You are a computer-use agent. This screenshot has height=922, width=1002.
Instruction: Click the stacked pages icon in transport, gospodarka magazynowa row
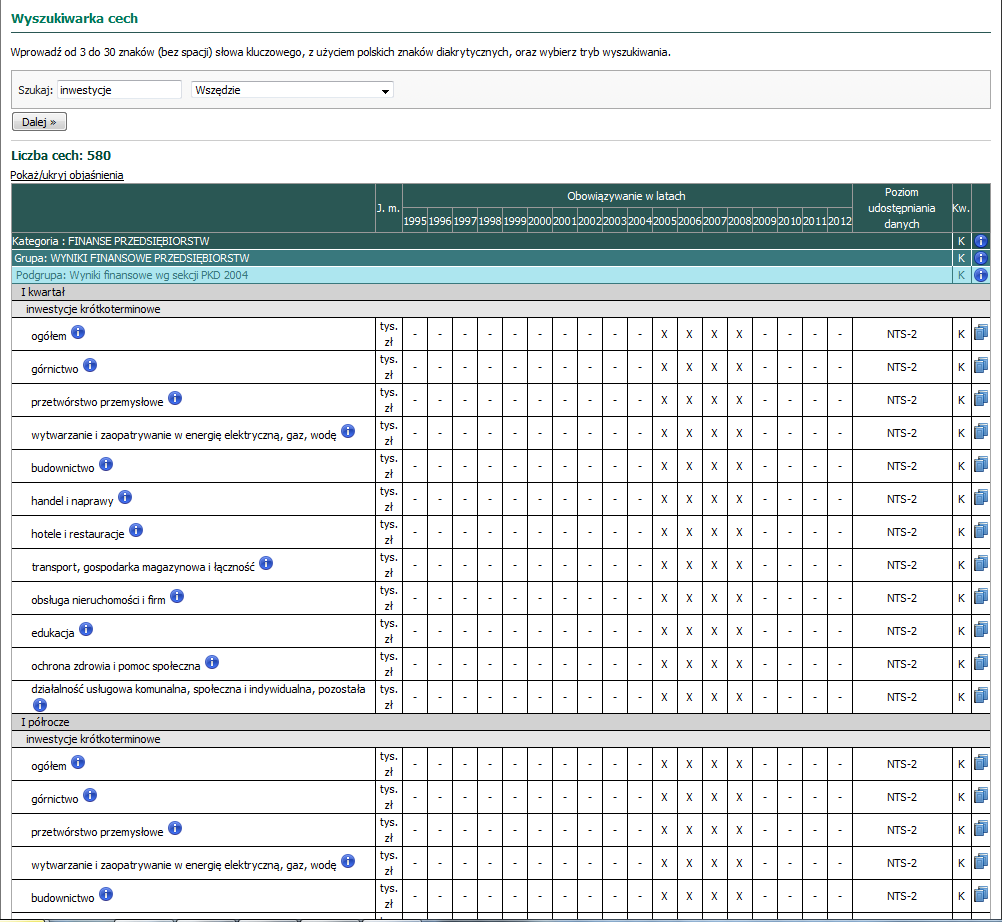pyautogui.click(x=981, y=564)
